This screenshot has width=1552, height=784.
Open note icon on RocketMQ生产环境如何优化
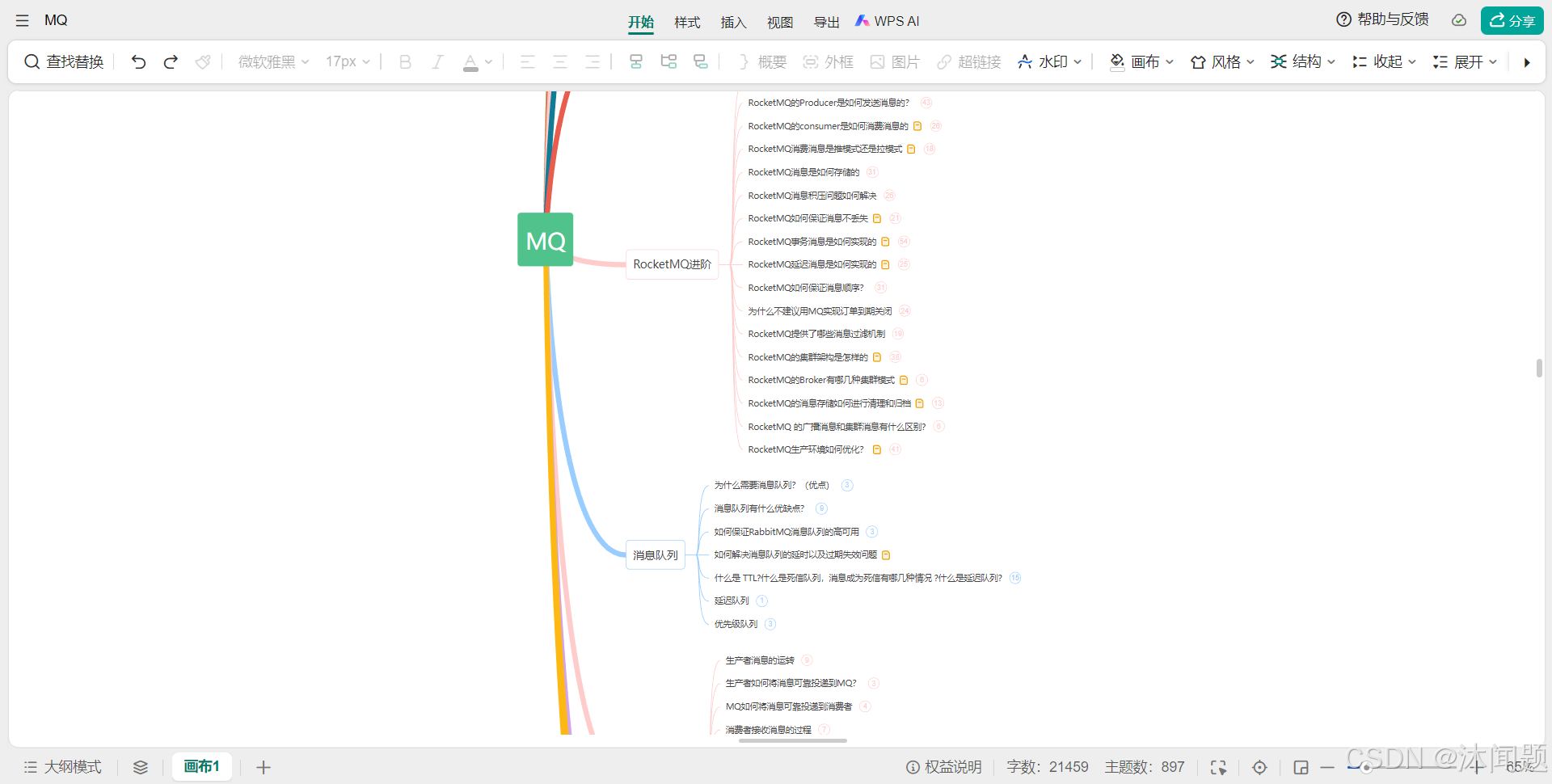coord(877,449)
